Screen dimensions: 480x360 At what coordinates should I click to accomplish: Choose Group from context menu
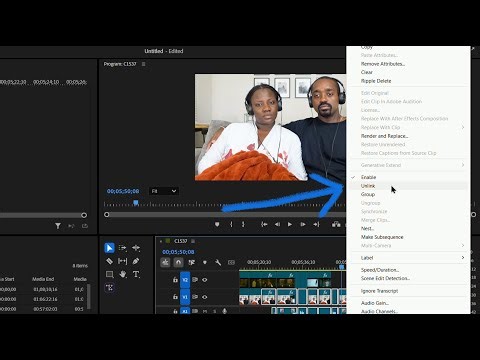coord(407,194)
